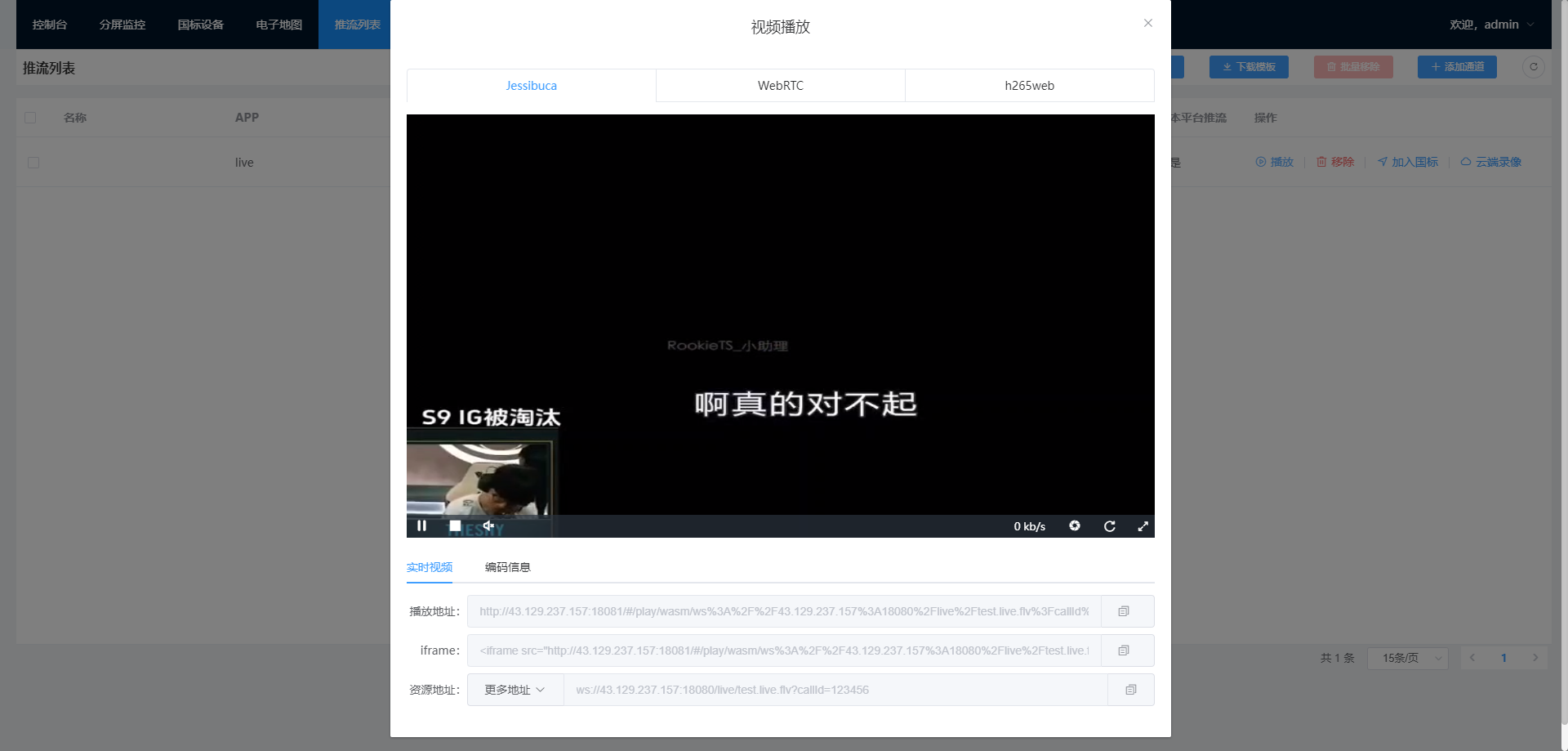The width and height of the screenshot is (1568, 751).
Task: Open 分屏监控 in the top navigation
Action: tap(122, 25)
